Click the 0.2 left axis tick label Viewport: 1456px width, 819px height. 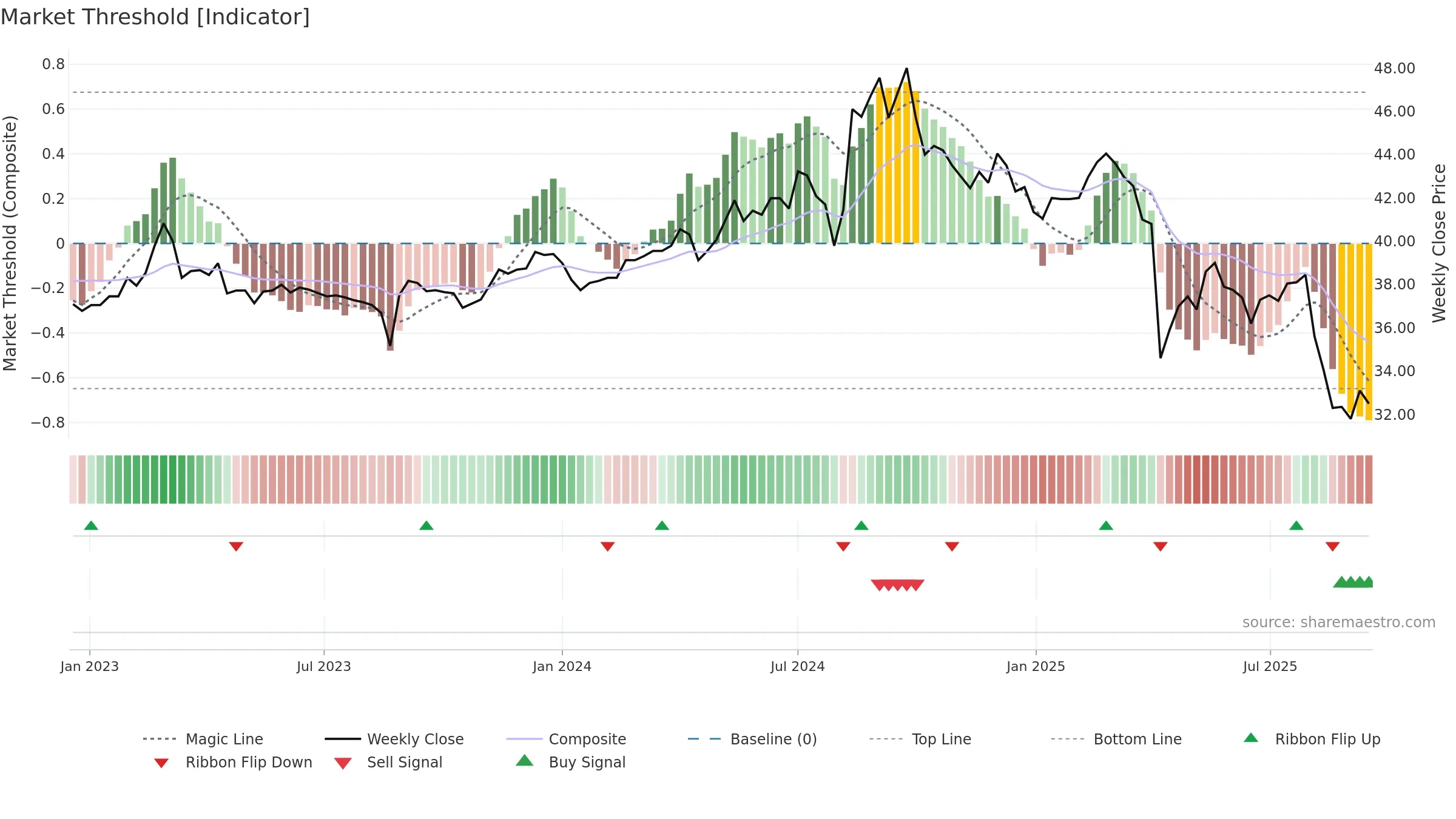[x=53, y=199]
